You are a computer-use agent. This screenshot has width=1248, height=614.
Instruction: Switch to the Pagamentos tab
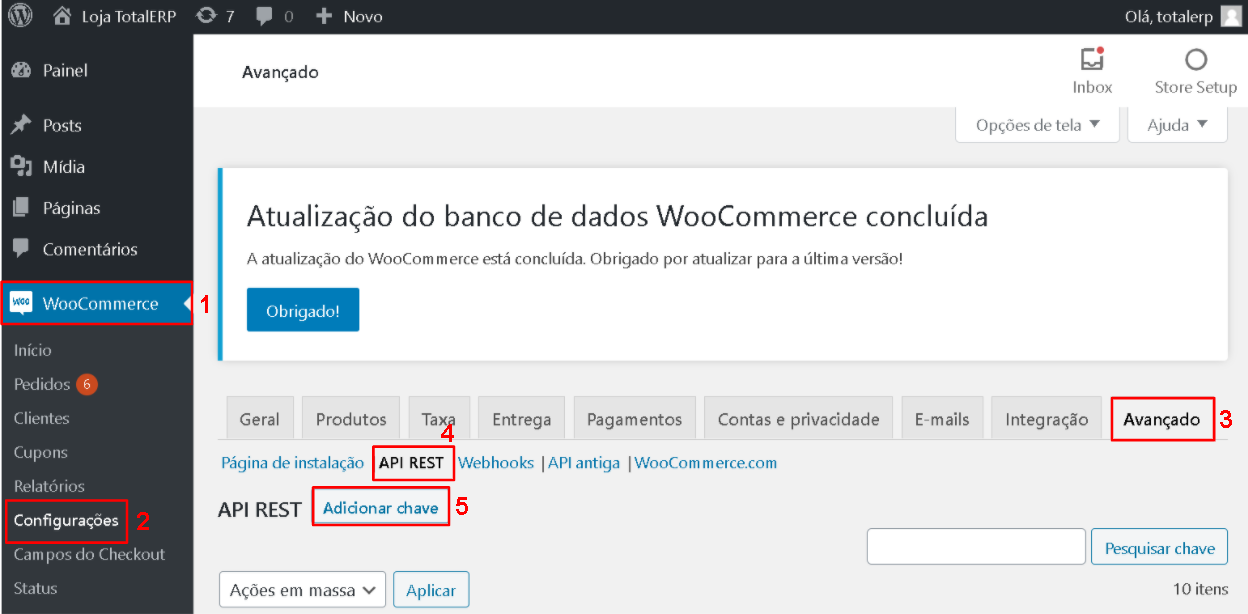[634, 419]
